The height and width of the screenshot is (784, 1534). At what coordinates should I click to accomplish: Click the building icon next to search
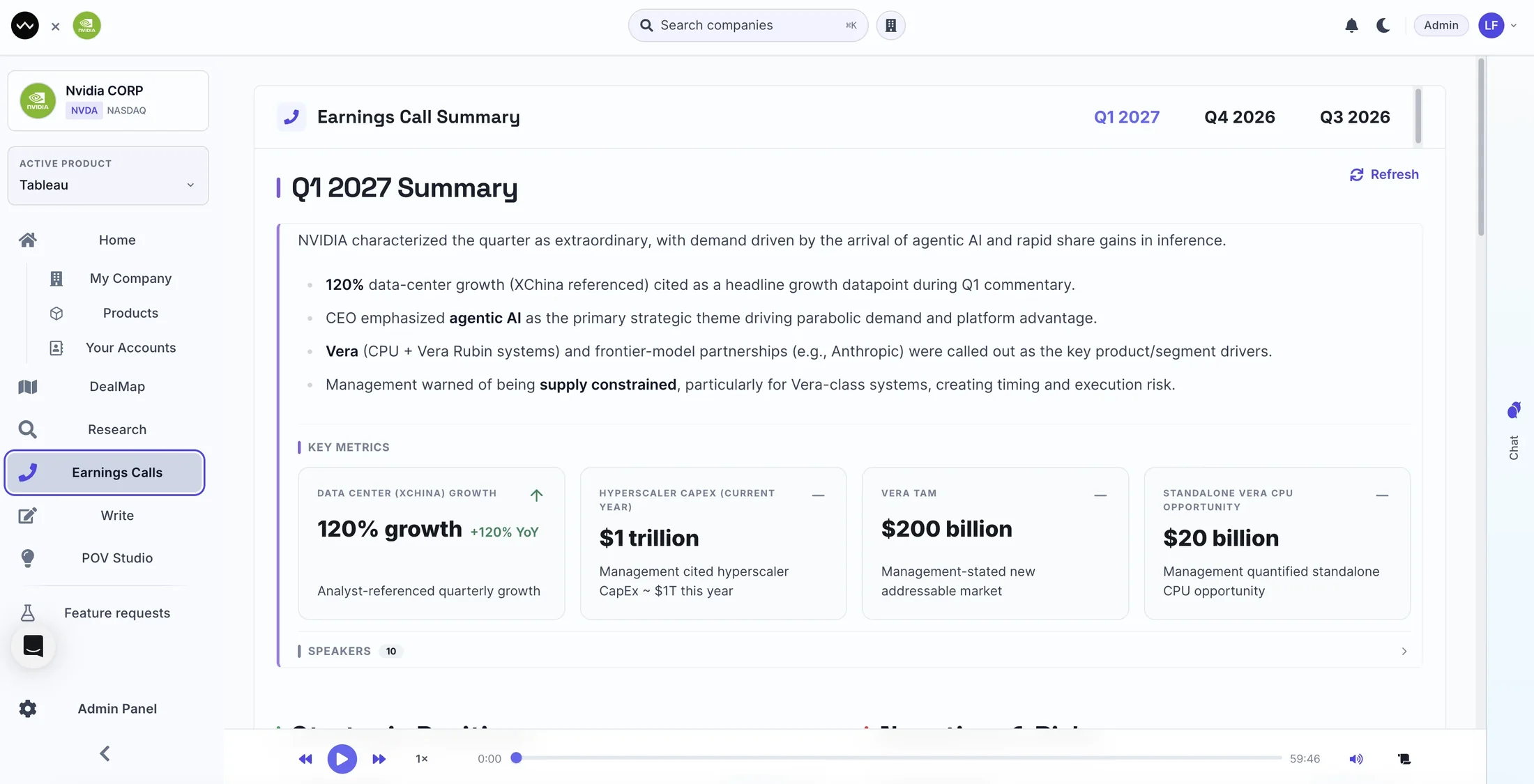pos(890,25)
